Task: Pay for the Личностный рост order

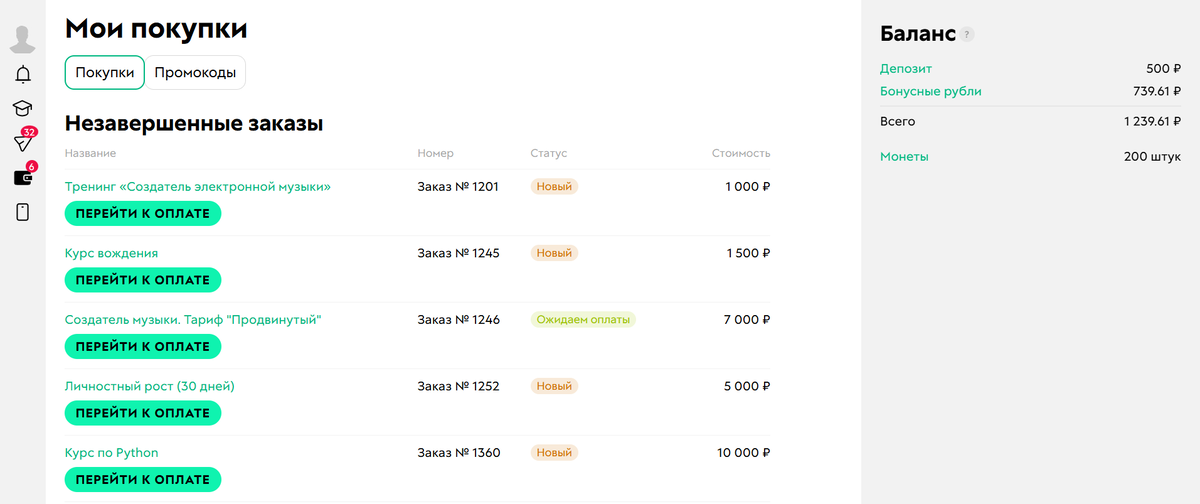Action: pyautogui.click(x=143, y=413)
